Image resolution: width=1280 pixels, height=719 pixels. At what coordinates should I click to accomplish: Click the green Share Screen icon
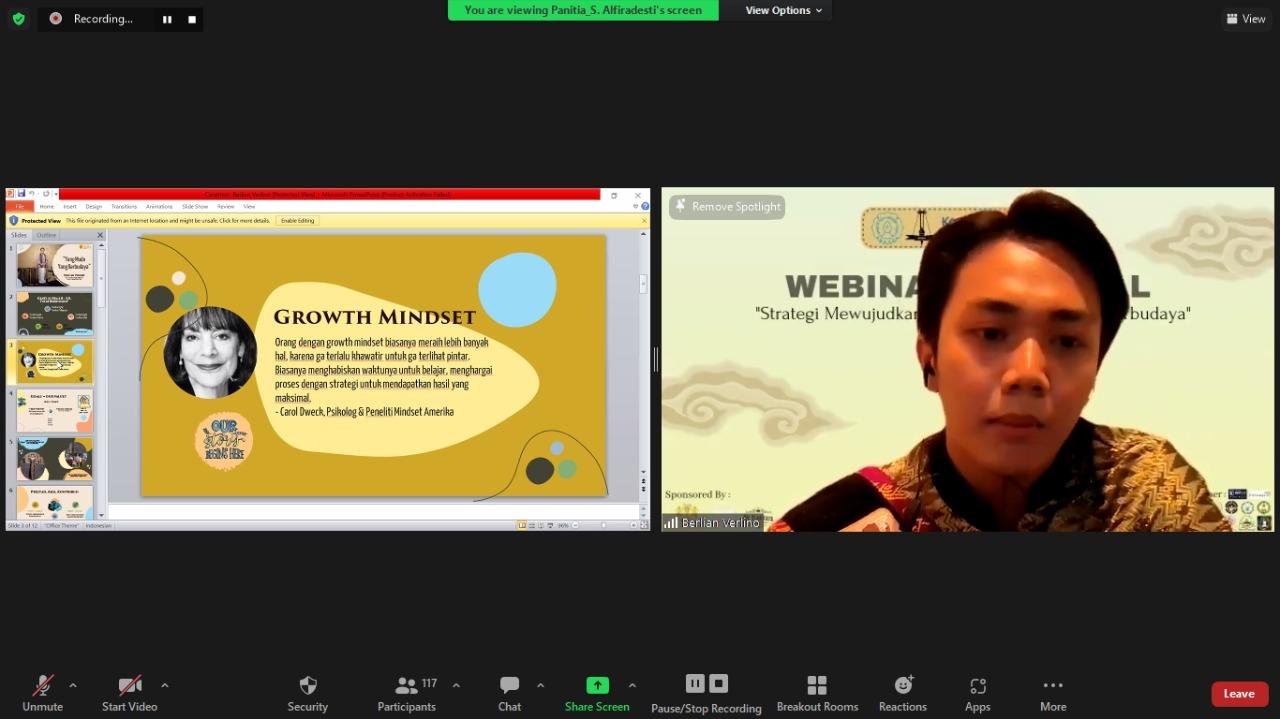tap(597, 686)
